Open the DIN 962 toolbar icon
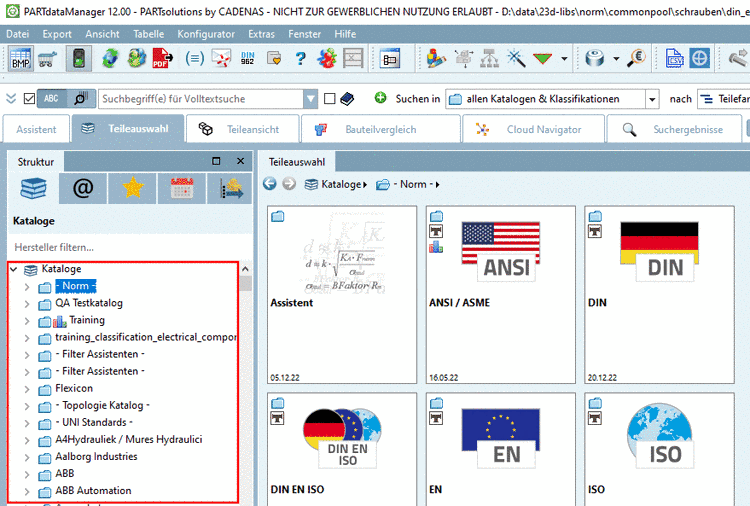The width and height of the screenshot is (750, 506). click(x=247, y=59)
